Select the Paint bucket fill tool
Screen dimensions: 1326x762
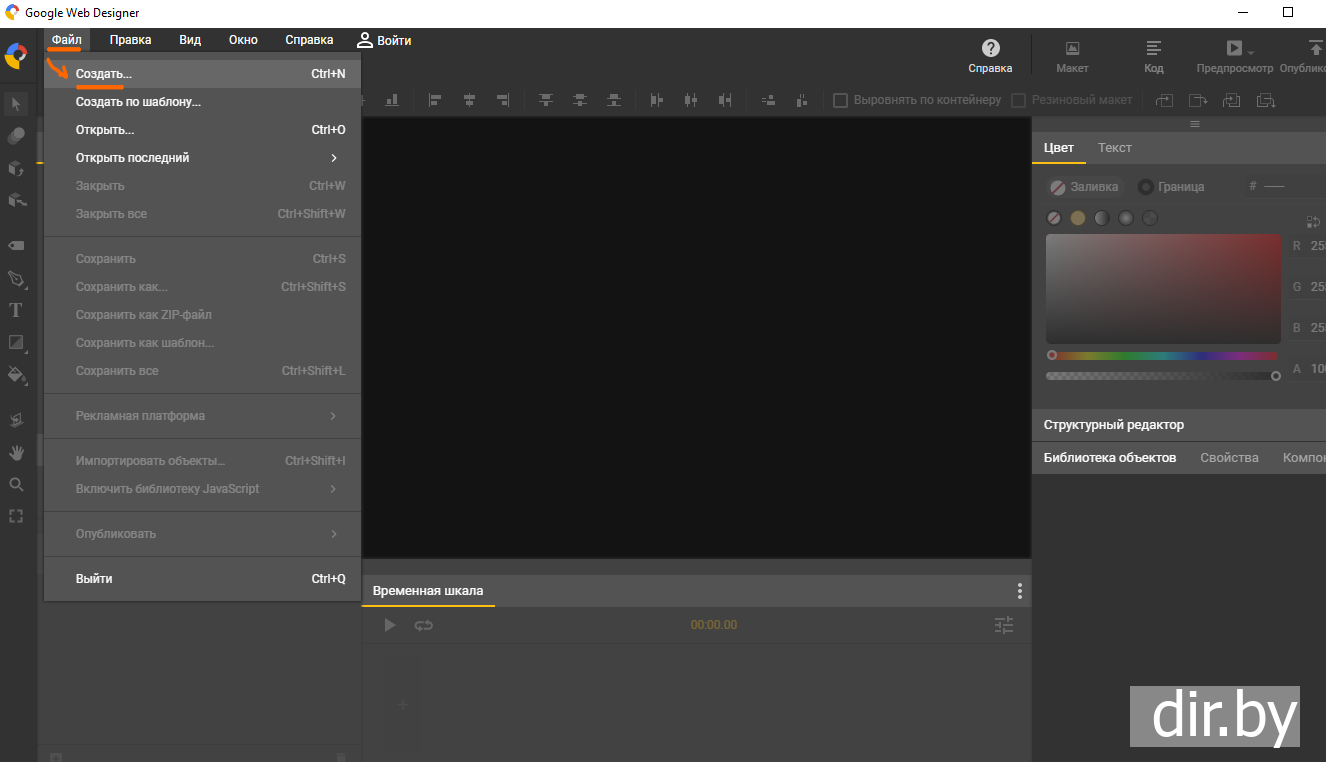coord(16,375)
